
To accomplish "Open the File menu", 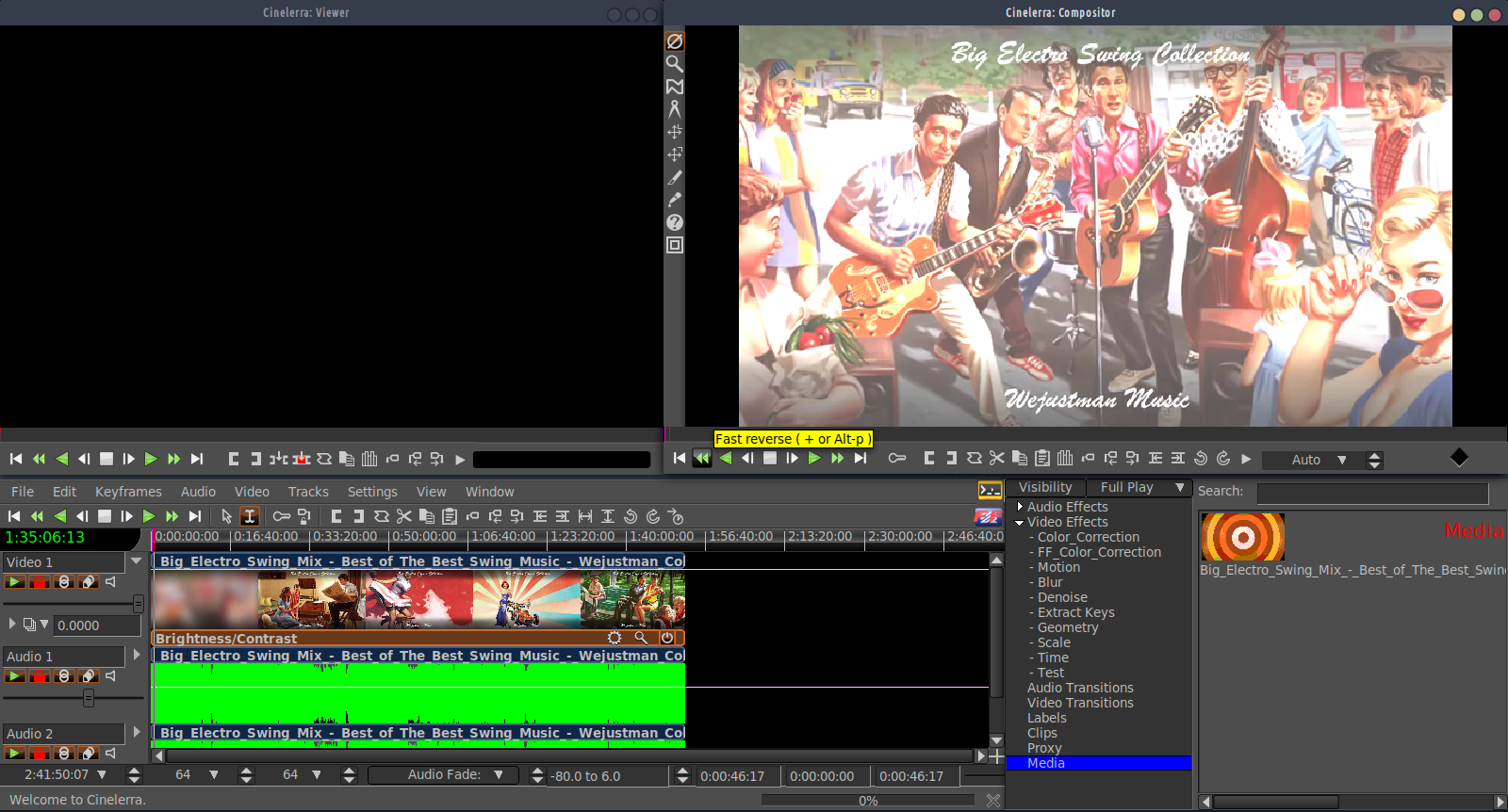I will pyautogui.click(x=23, y=492).
